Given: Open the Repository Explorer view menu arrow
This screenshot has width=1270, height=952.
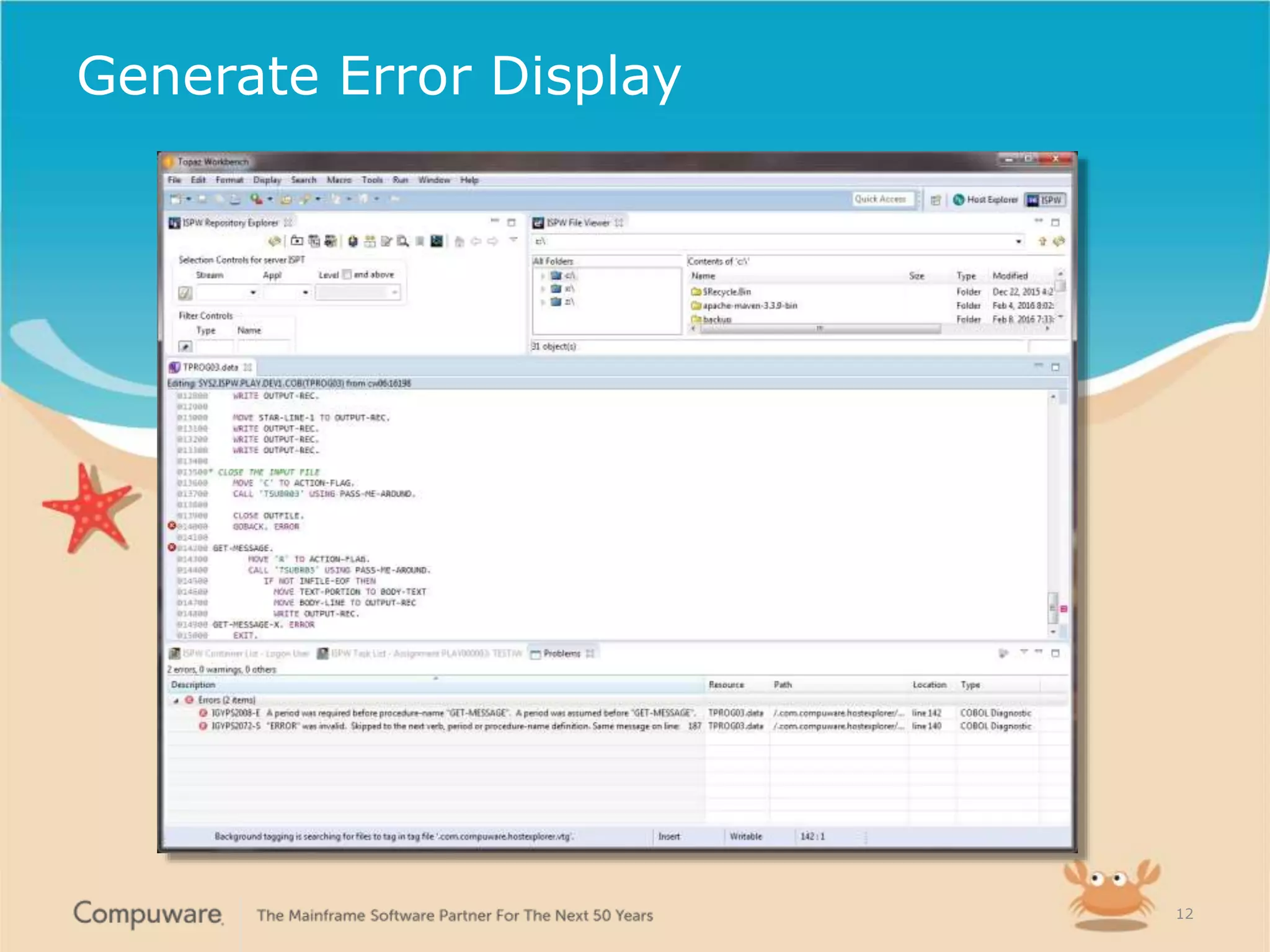Looking at the screenshot, I should coord(513,240).
